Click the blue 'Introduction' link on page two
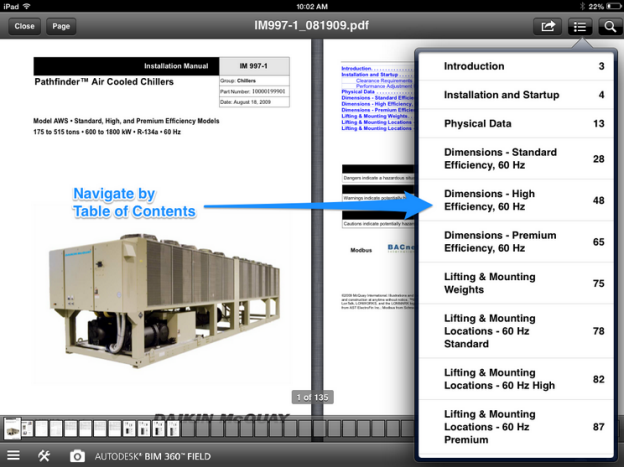Viewport: 624px width, 467px height. (x=356, y=68)
